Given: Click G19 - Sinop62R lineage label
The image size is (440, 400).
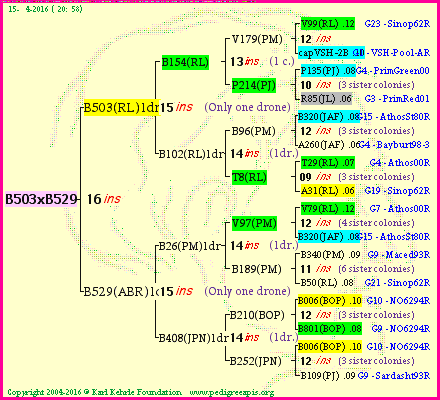Looking at the screenshot, I should pyautogui.click(x=397, y=191).
